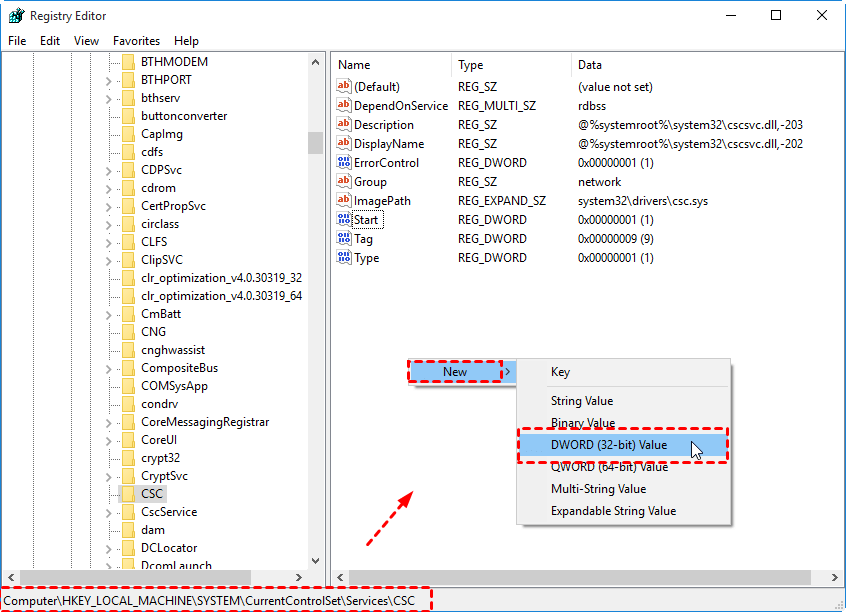Expand the CertPropSvc tree node
Screen dimensions: 846x612
pyautogui.click(x=108, y=207)
